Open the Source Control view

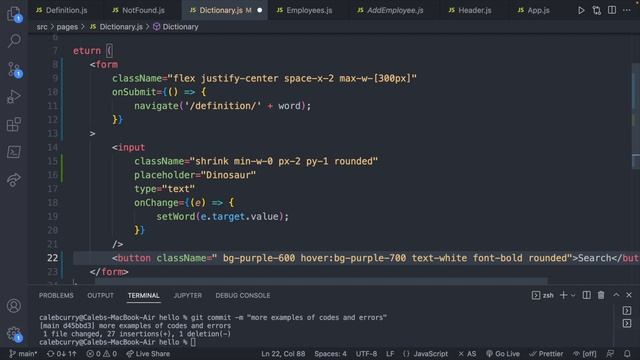[x=15, y=69]
